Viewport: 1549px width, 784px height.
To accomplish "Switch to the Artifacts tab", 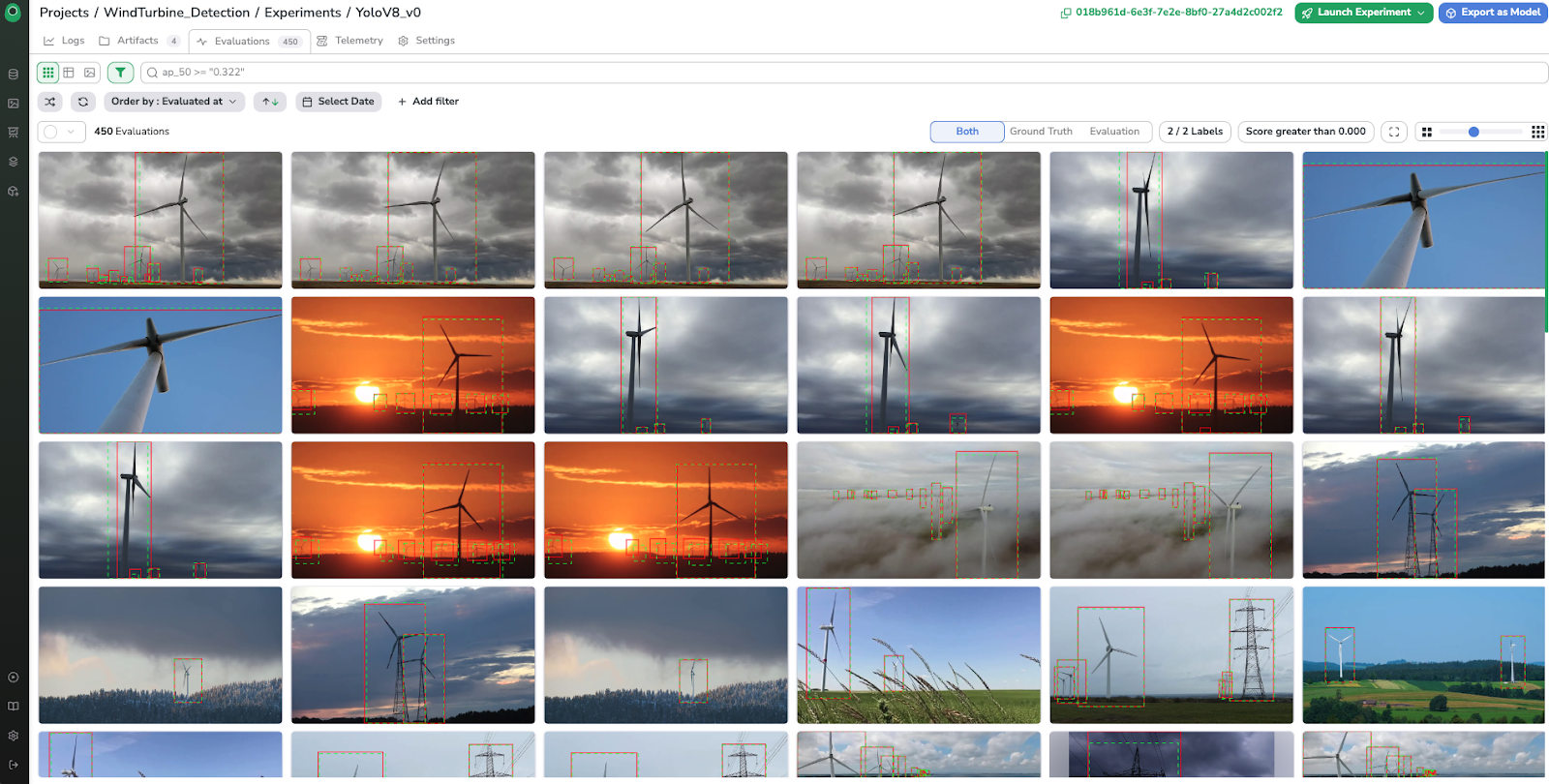I will pos(138,41).
